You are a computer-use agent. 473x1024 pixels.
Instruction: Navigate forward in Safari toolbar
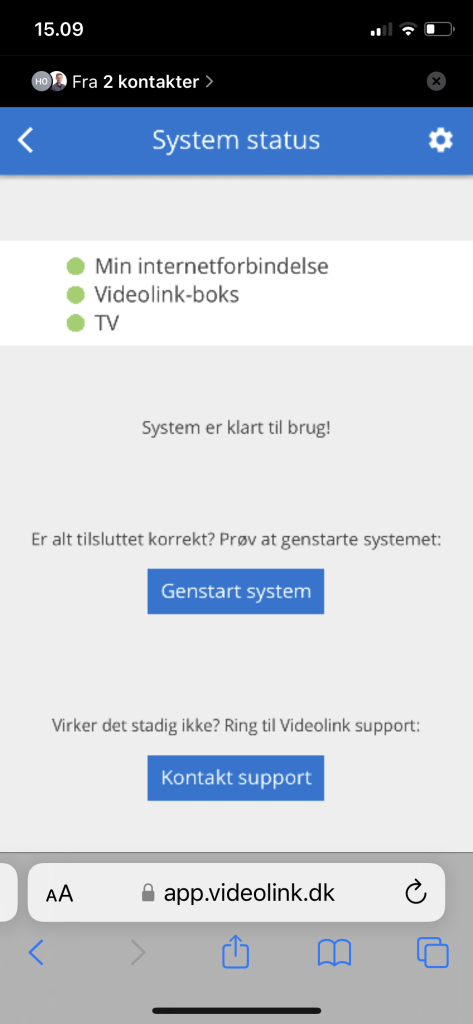pos(137,953)
